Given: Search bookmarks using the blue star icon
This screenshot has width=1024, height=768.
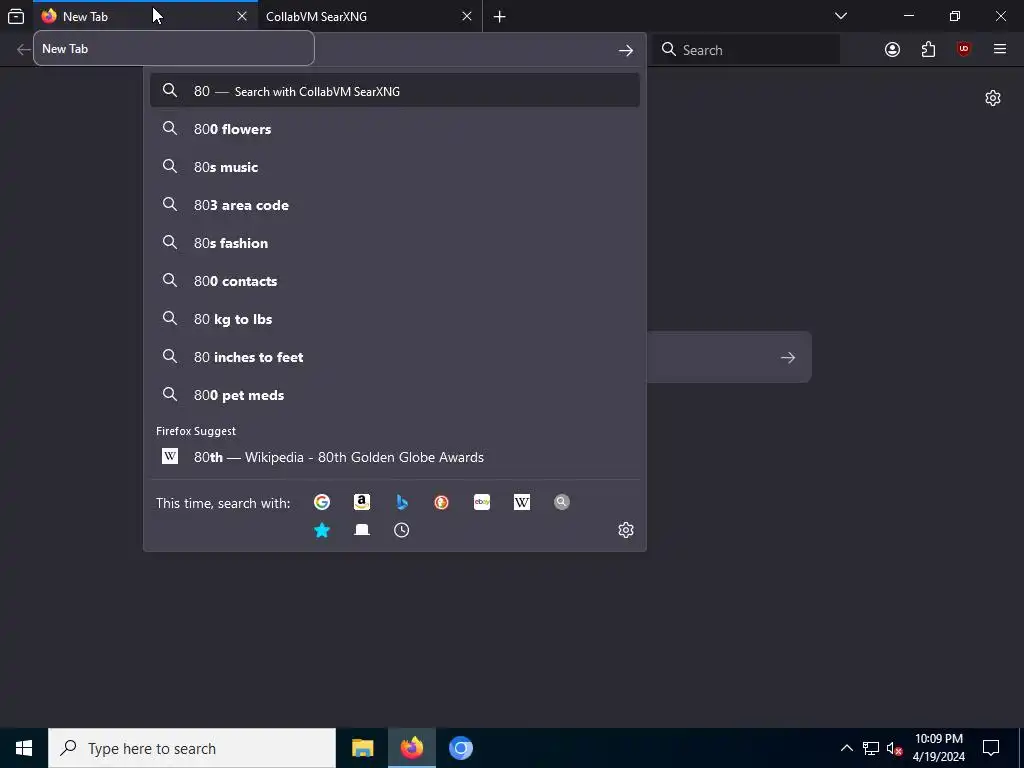Looking at the screenshot, I should point(322,530).
